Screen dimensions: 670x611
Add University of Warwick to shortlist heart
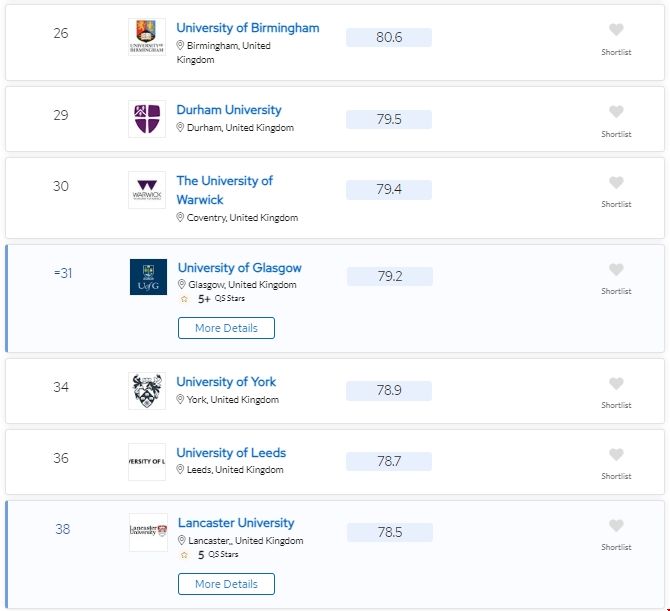[x=616, y=183]
